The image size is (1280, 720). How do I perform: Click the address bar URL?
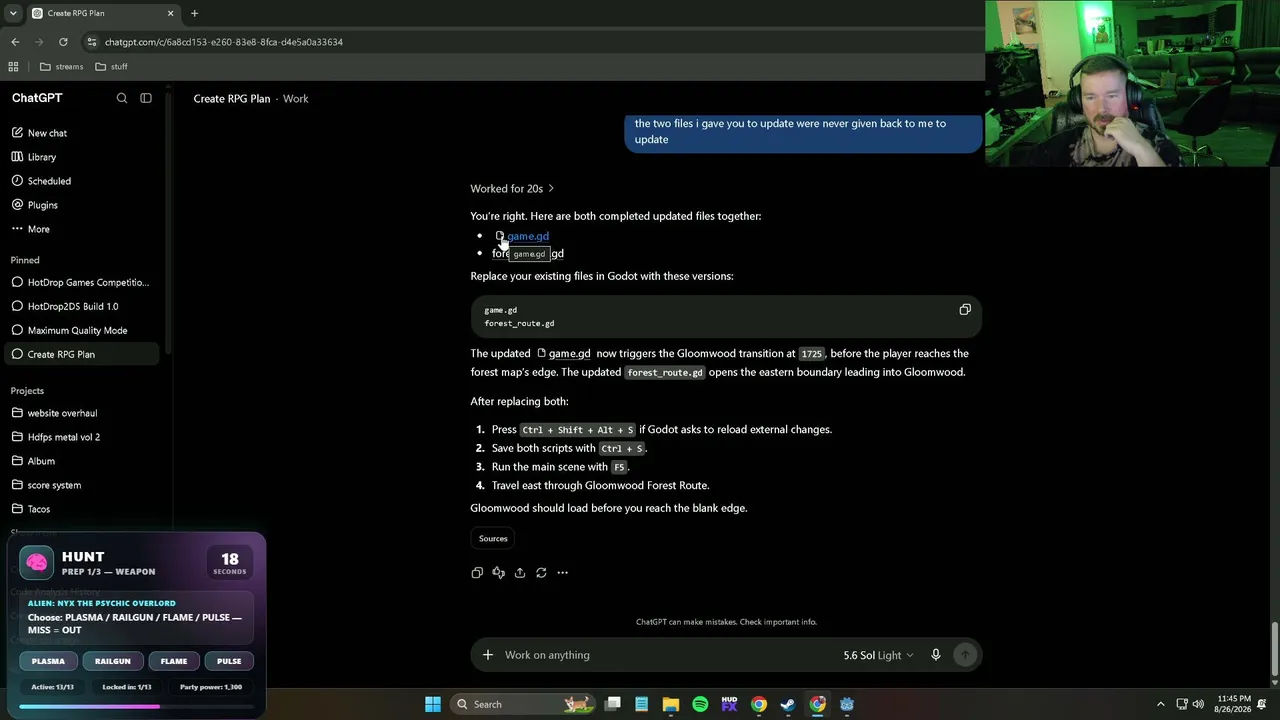224,42
